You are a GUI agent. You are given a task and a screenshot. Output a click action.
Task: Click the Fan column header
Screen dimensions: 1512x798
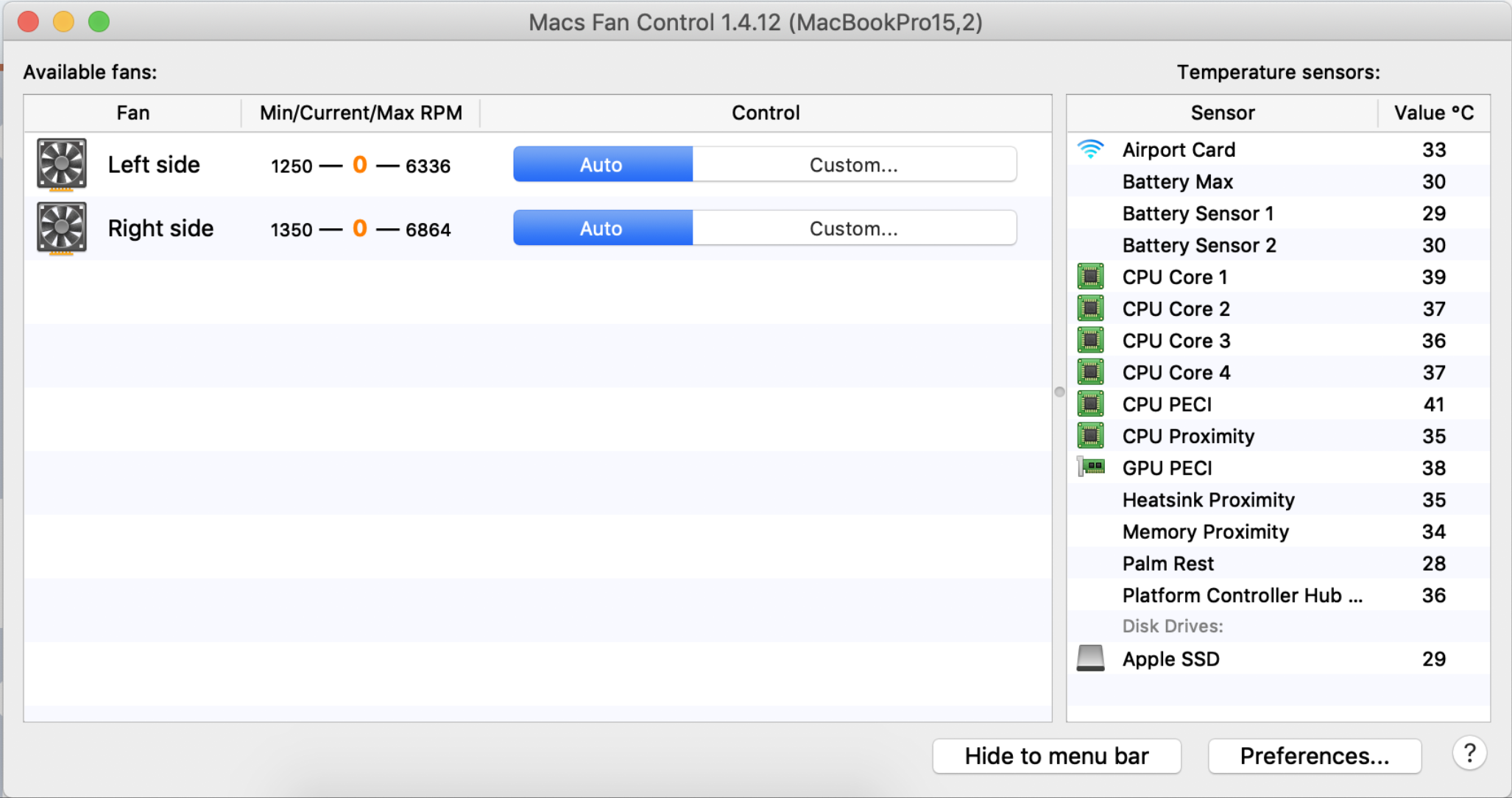133,113
